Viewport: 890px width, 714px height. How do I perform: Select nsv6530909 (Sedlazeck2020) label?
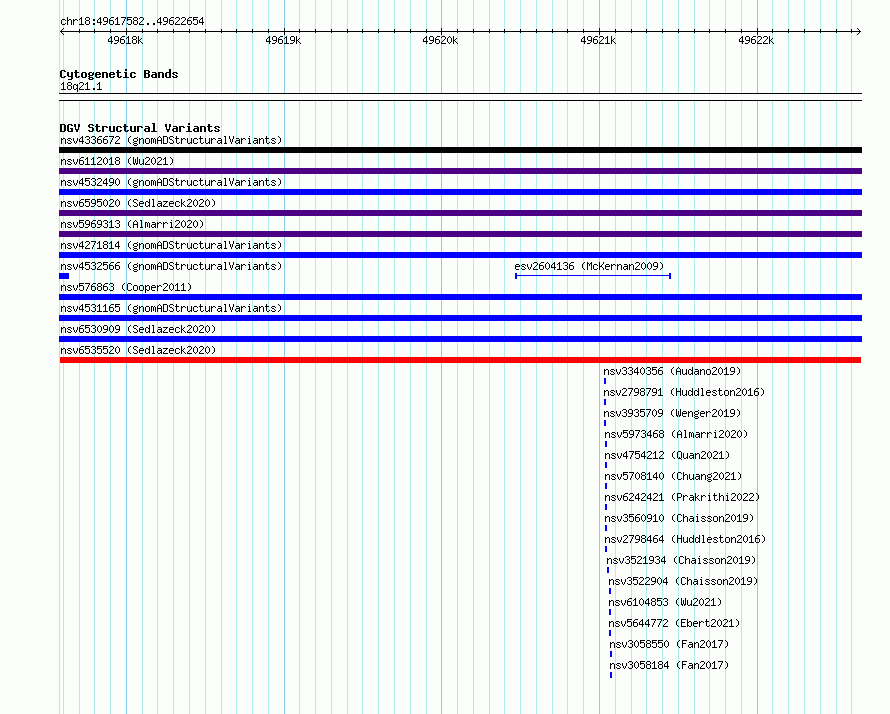pos(138,329)
